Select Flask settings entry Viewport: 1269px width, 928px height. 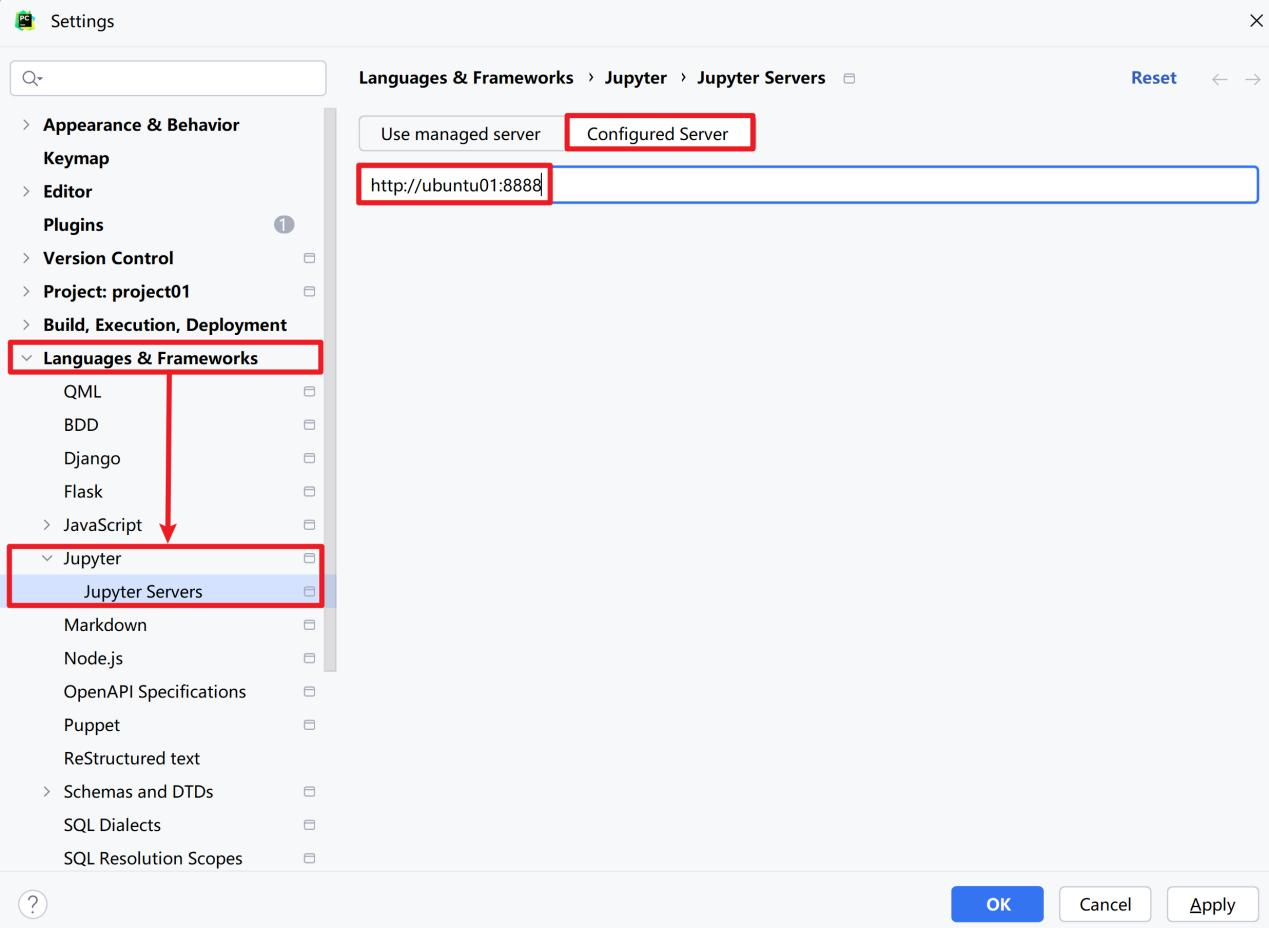83,491
